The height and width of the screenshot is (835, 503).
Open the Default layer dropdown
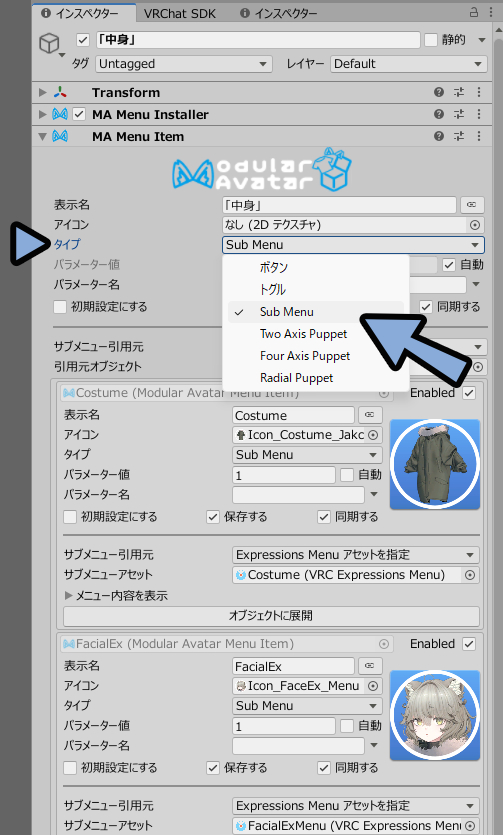point(409,64)
